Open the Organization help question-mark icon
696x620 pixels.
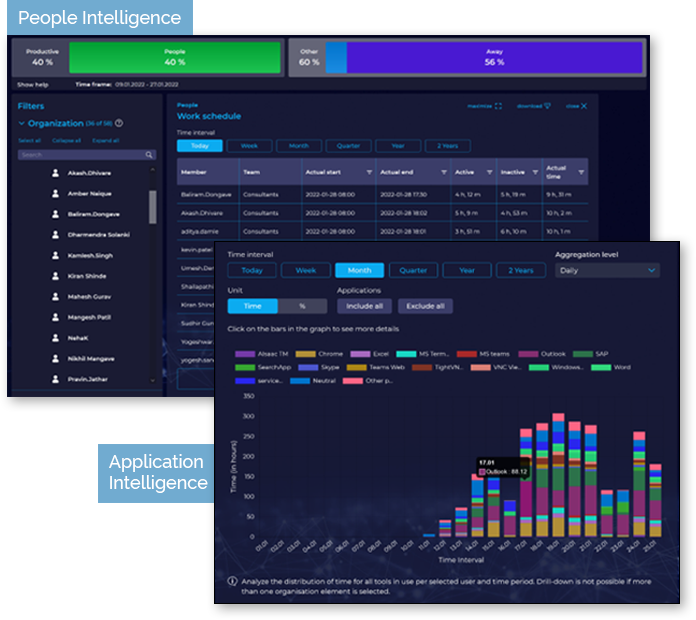point(119,123)
